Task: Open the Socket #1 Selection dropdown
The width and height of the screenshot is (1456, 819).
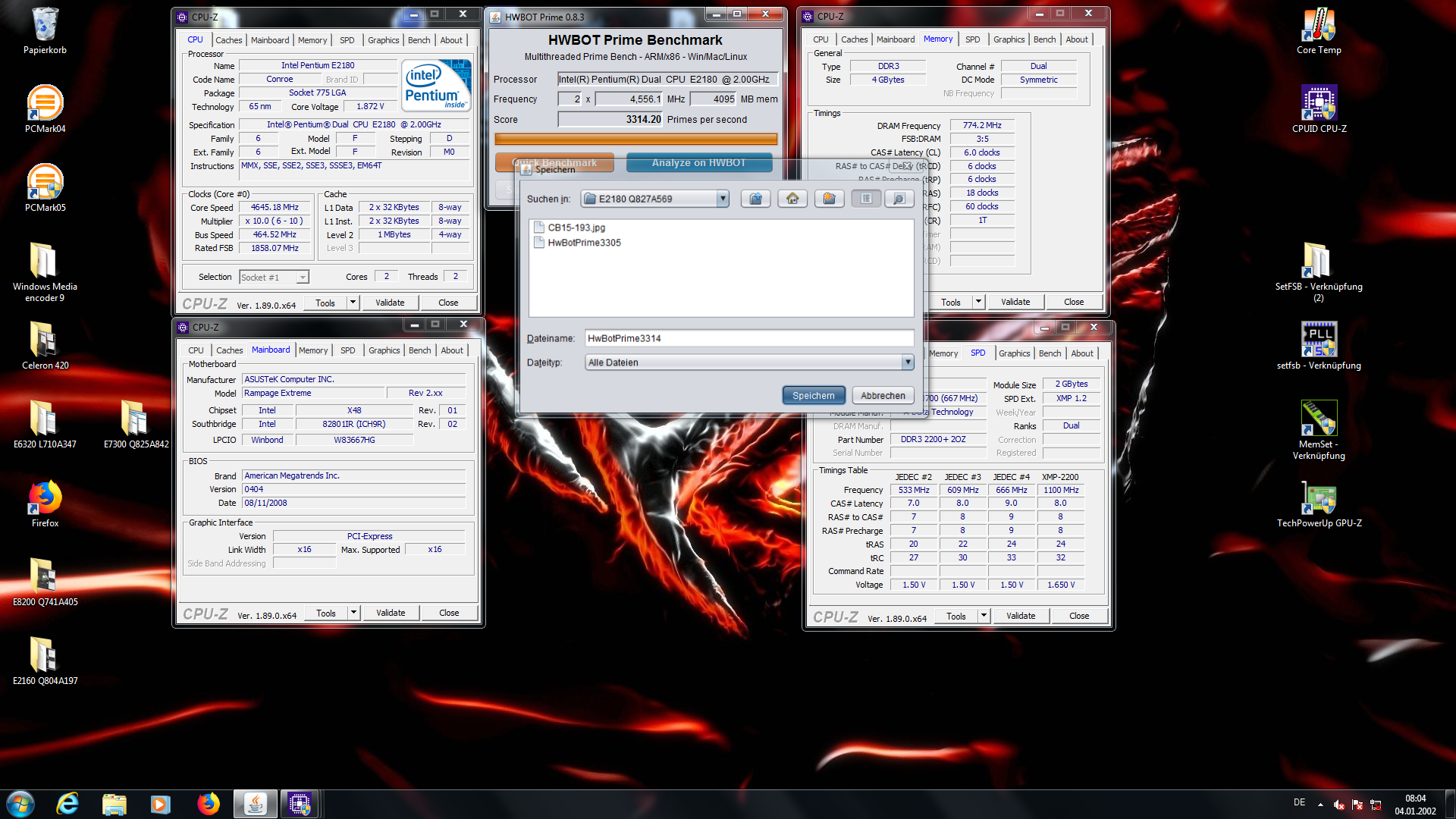Action: [274, 278]
